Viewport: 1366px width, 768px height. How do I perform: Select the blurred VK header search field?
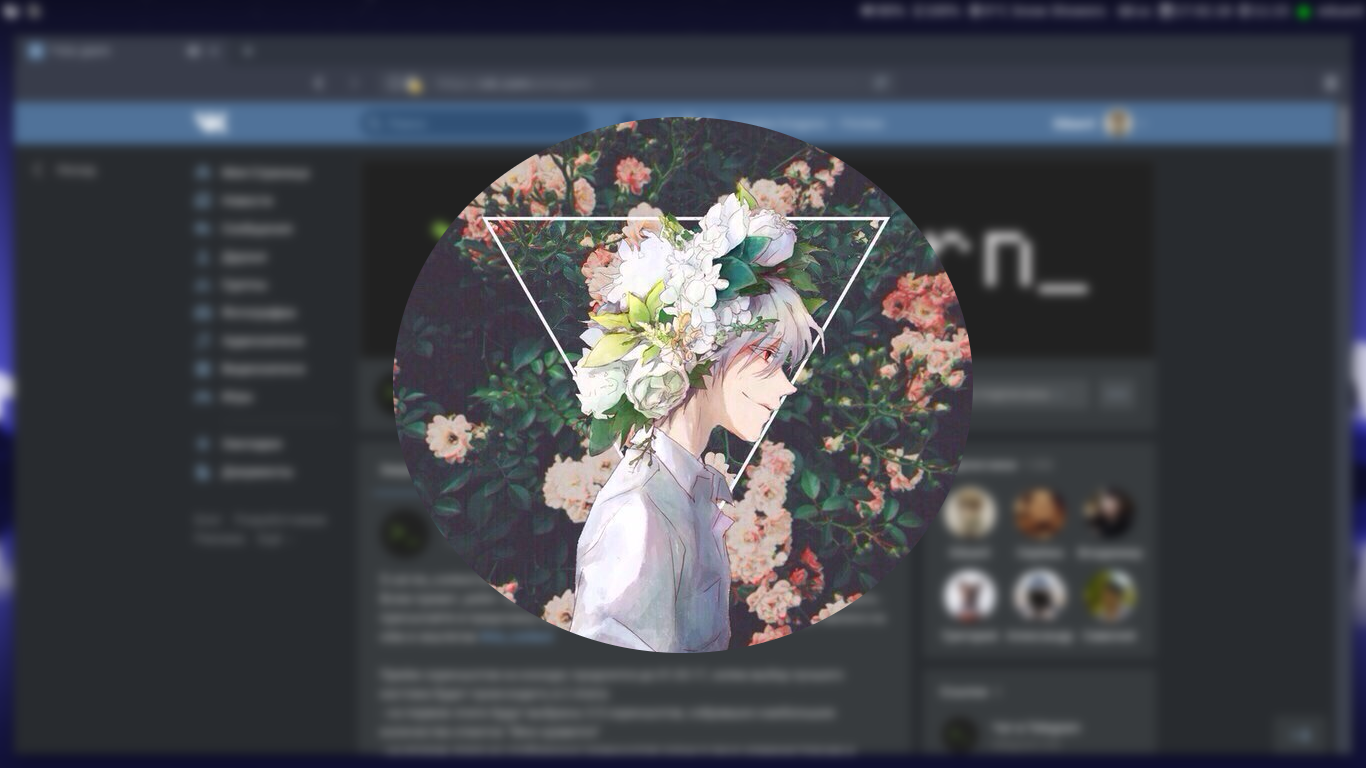pyautogui.click(x=475, y=124)
